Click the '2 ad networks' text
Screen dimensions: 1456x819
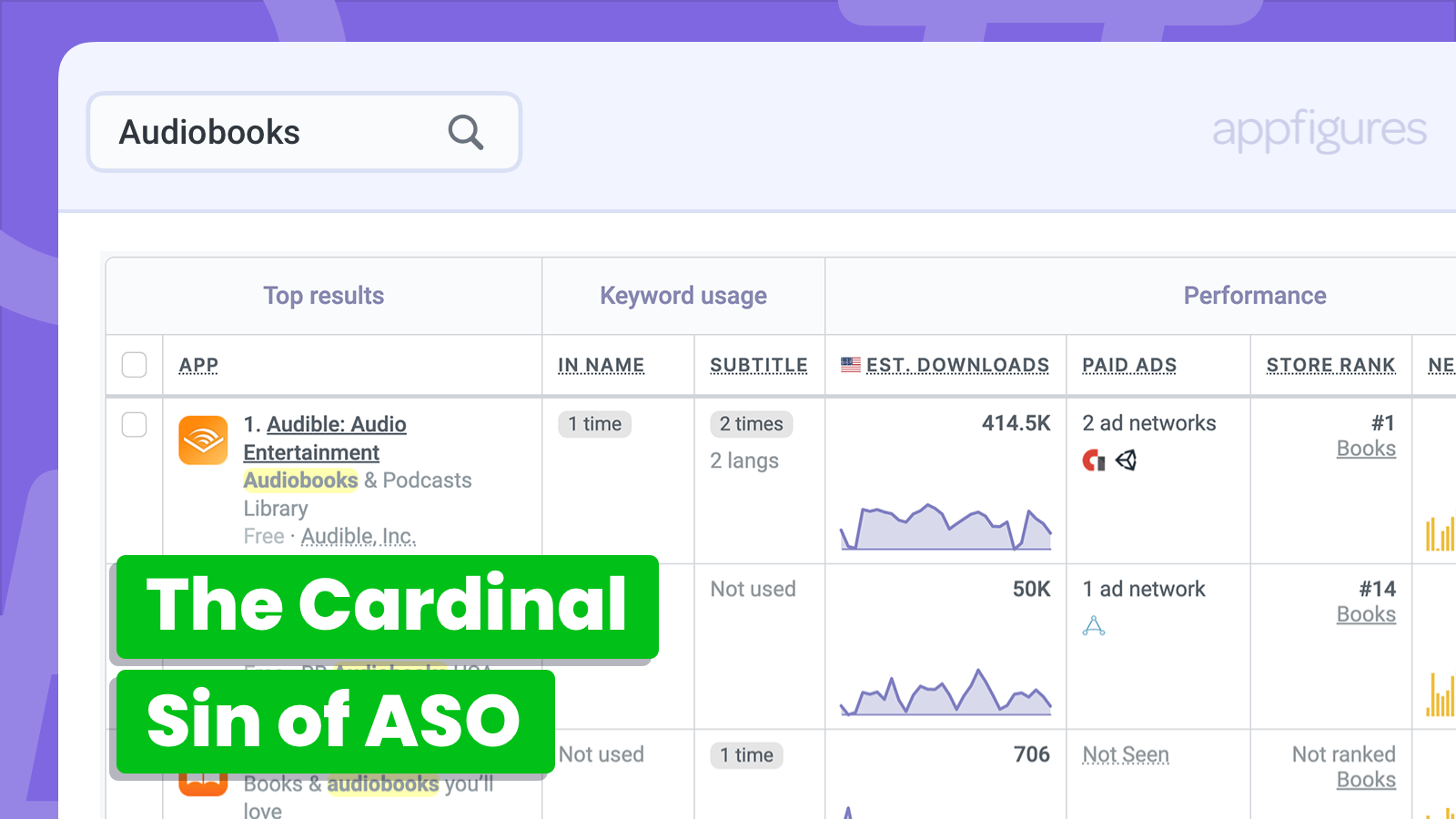(x=1149, y=423)
